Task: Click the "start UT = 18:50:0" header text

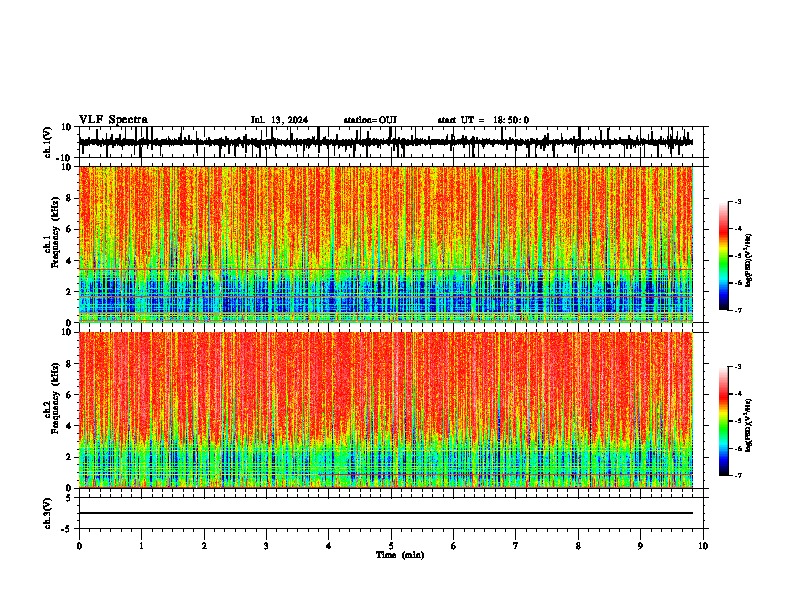Action: point(483,120)
